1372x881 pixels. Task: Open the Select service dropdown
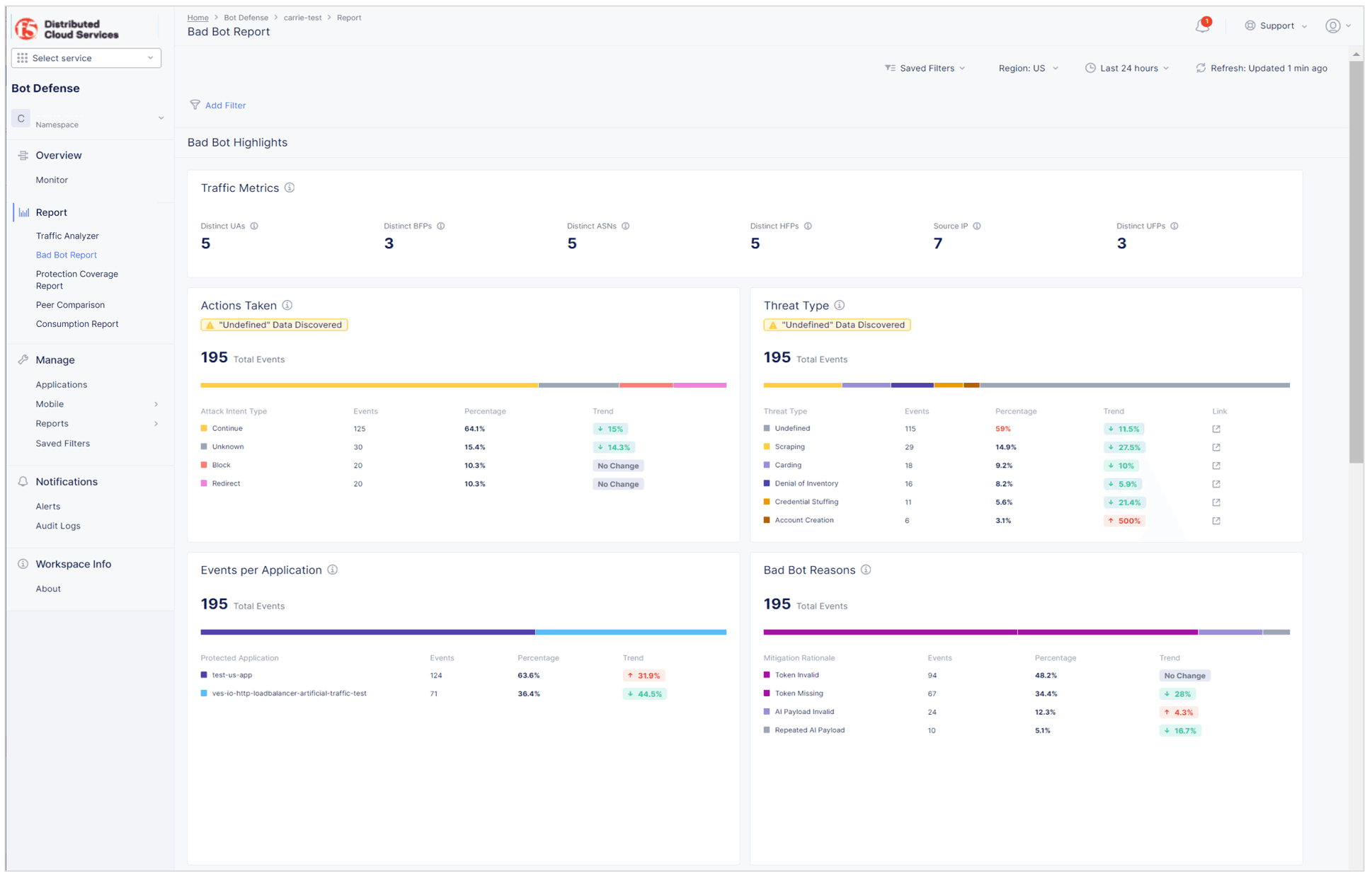tap(86, 58)
